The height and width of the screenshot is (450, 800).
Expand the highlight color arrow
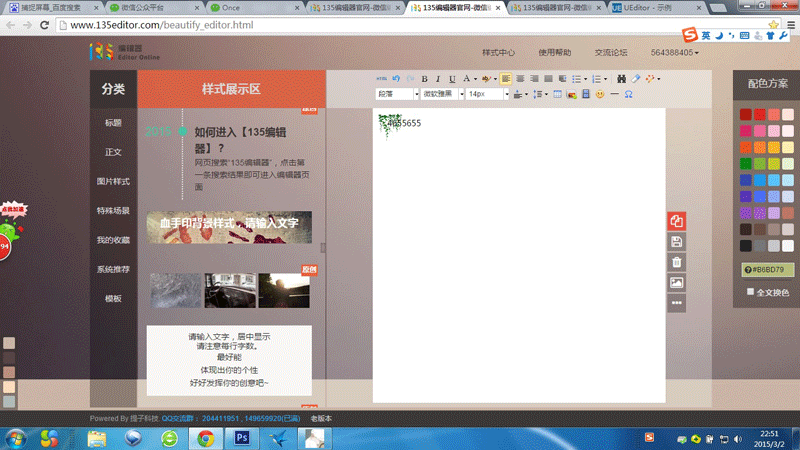(x=495, y=79)
